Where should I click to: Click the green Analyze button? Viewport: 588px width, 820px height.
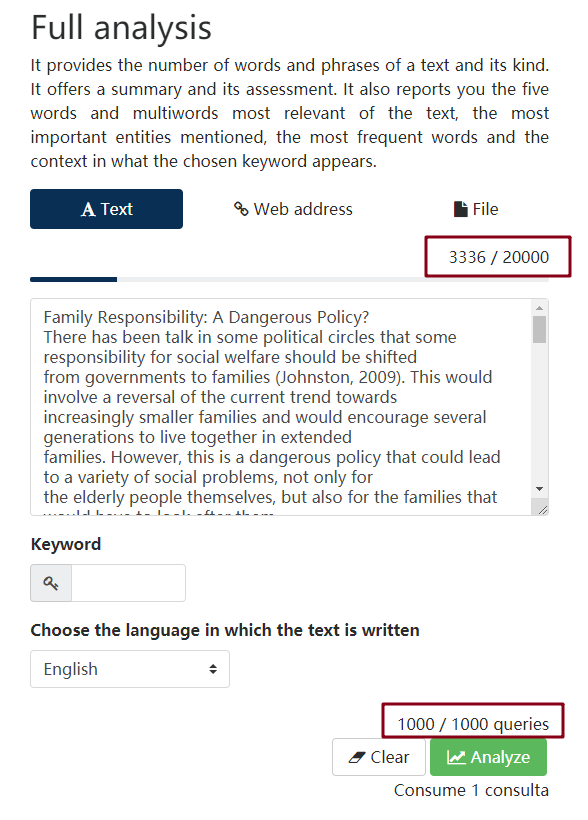(x=488, y=757)
